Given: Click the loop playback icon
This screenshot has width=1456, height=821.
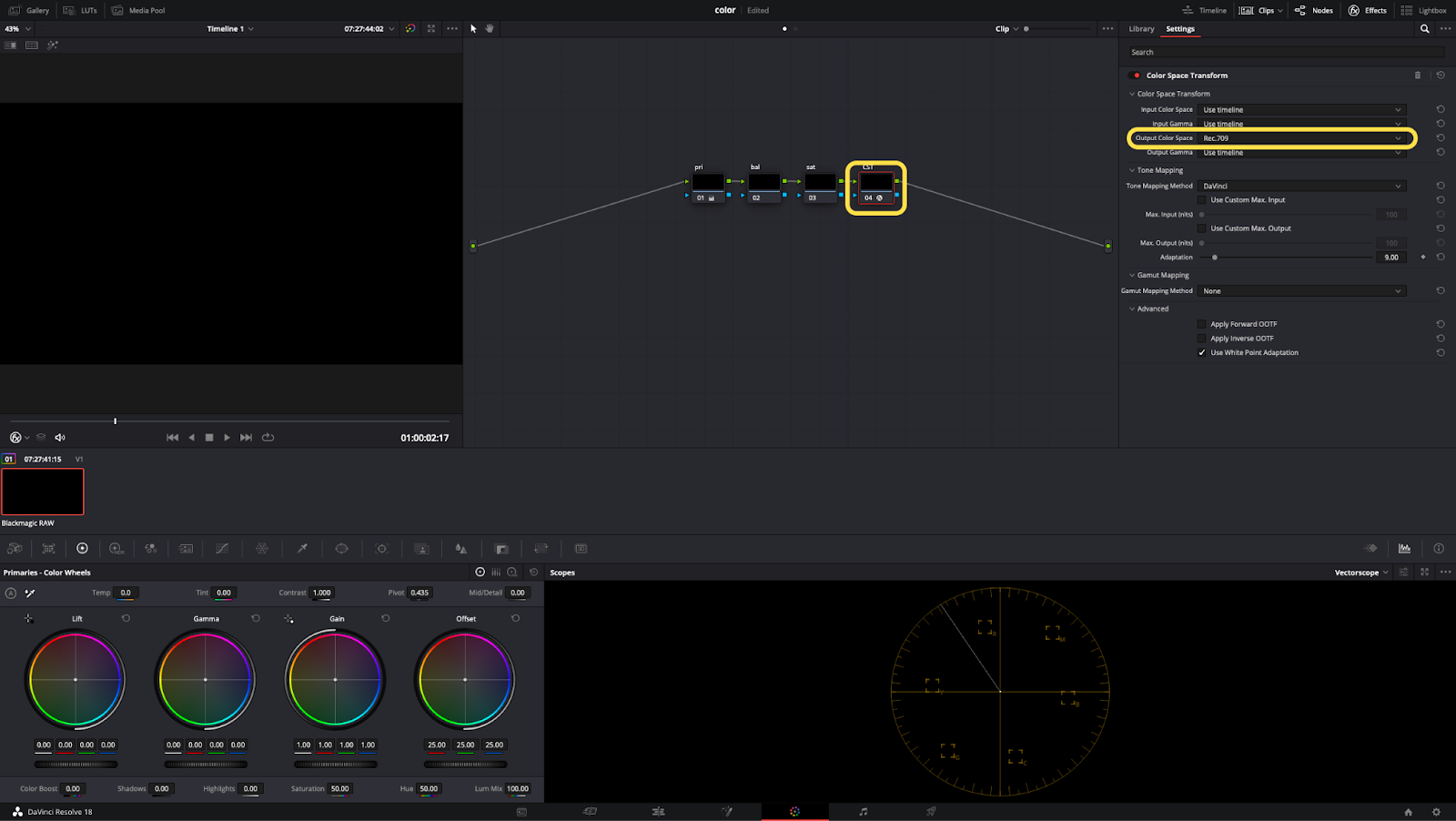Looking at the screenshot, I should (x=268, y=438).
